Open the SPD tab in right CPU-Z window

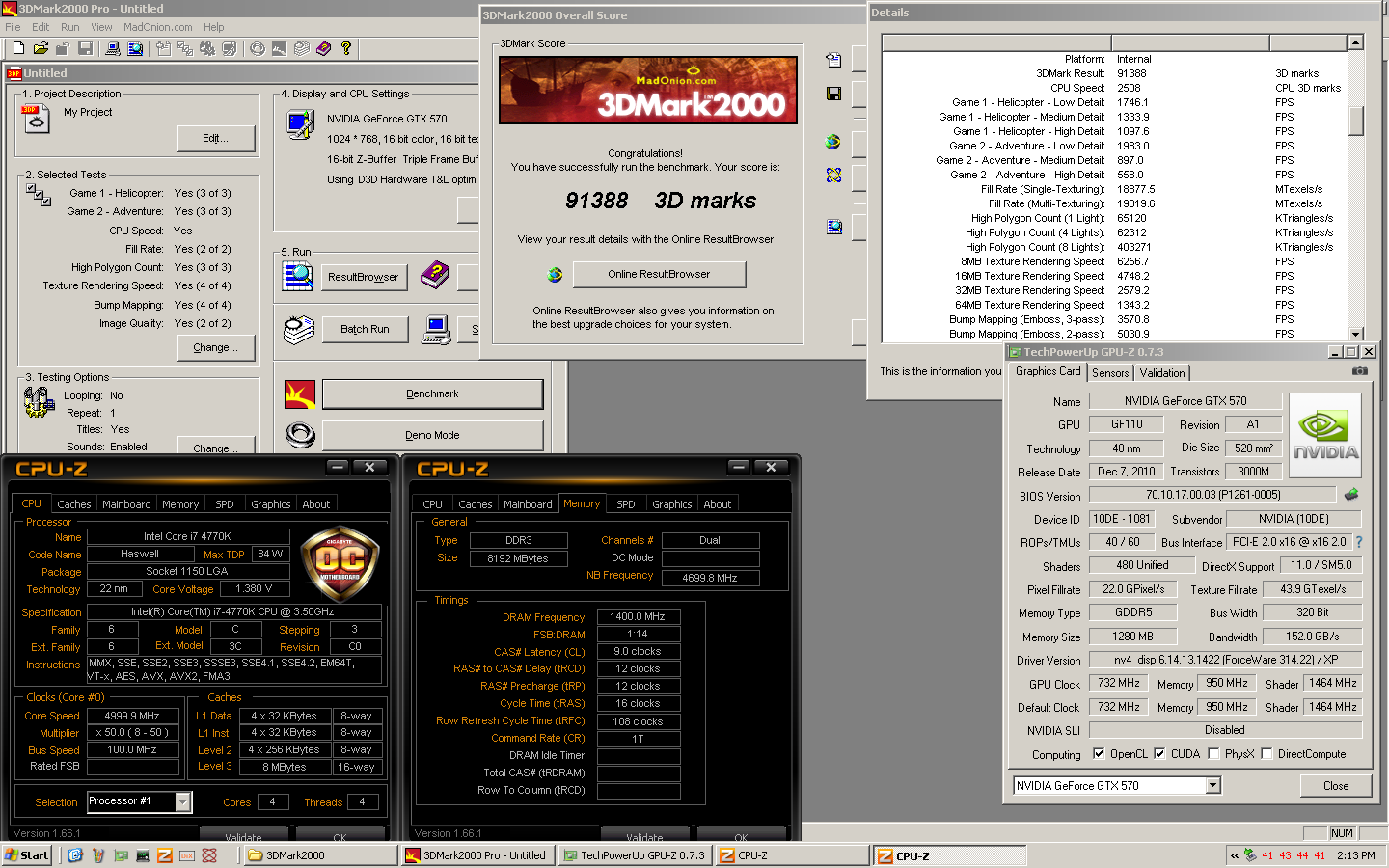[x=626, y=504]
